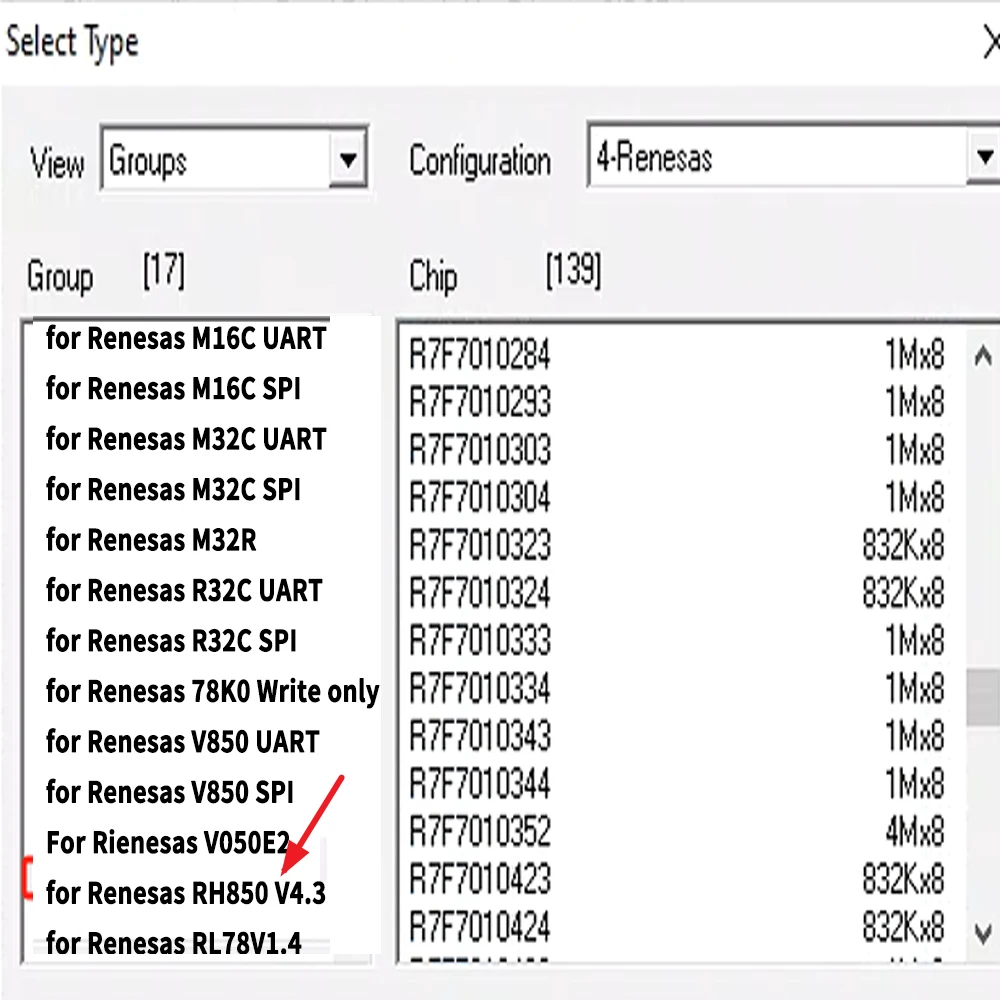Select the group for Renesas M32R
Screen dimensions: 1000x1000
tap(150, 540)
